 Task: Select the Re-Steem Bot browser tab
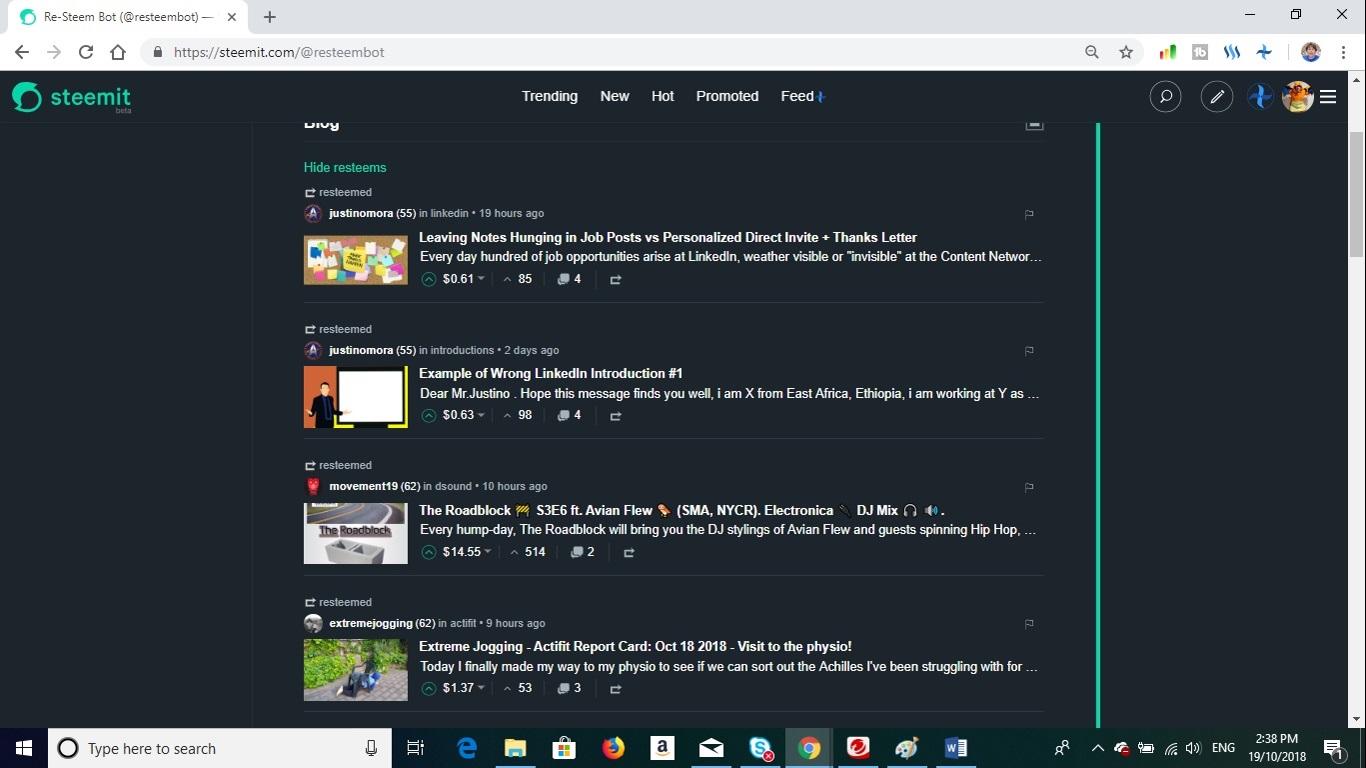(x=125, y=17)
